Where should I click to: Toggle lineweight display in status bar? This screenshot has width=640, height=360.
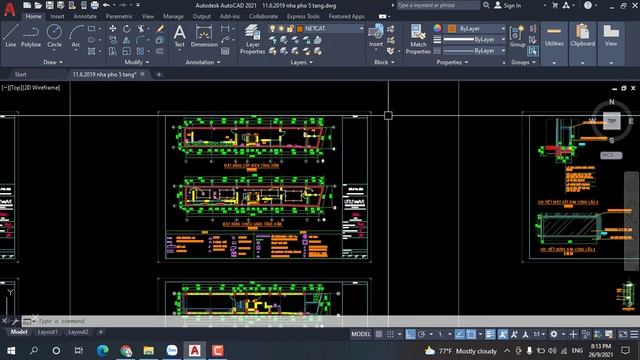point(490,334)
